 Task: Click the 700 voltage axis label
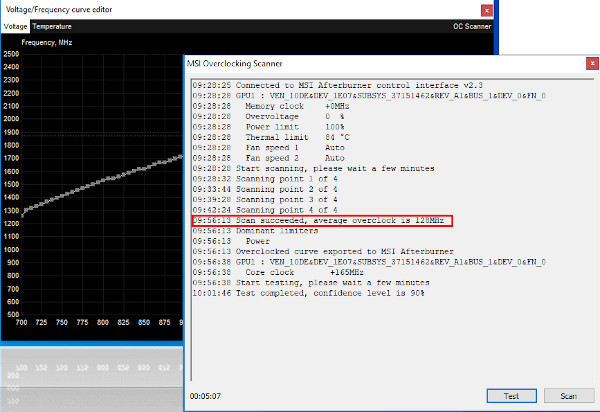21,322
